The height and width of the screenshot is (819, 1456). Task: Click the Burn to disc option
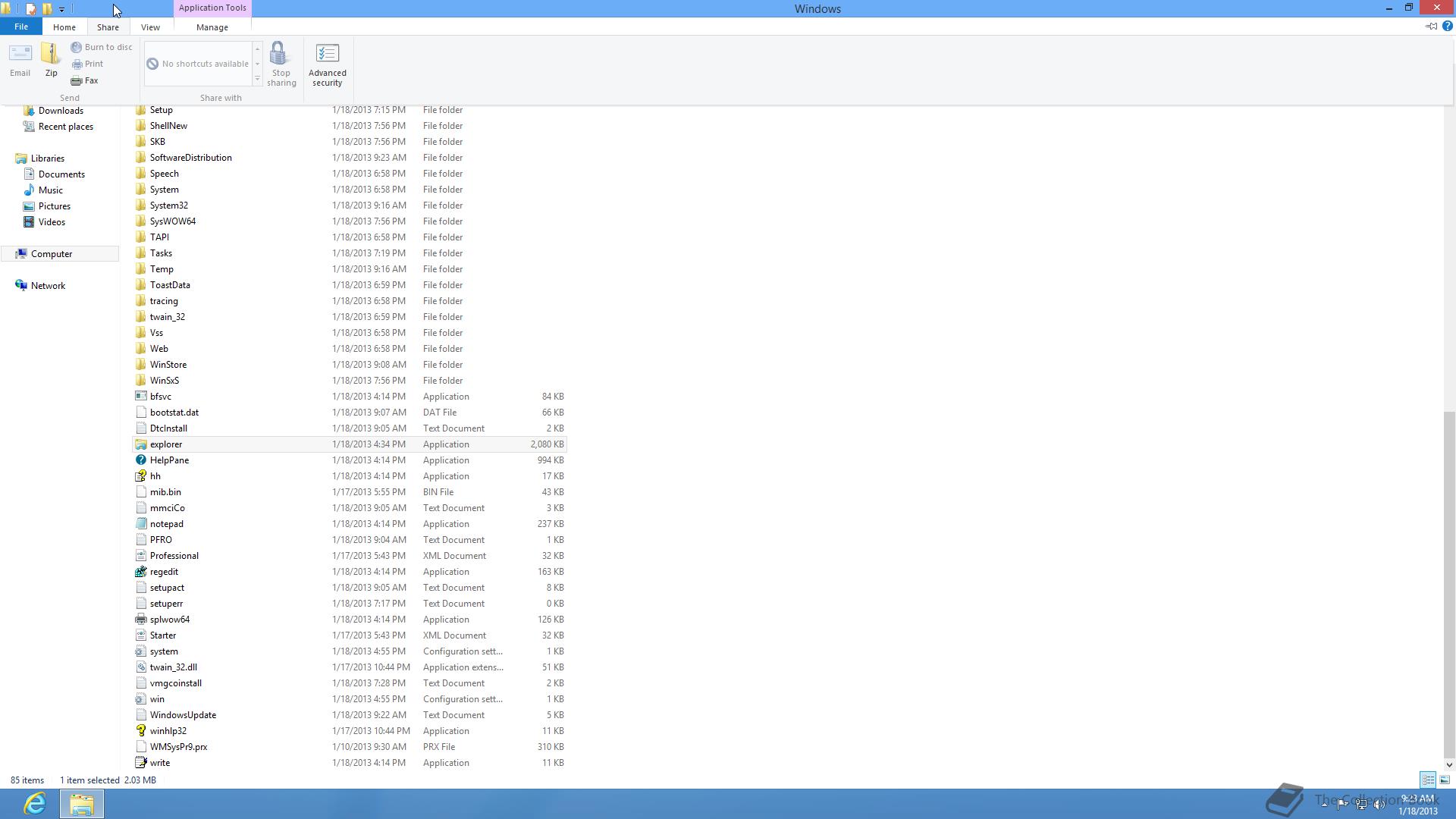coord(102,47)
